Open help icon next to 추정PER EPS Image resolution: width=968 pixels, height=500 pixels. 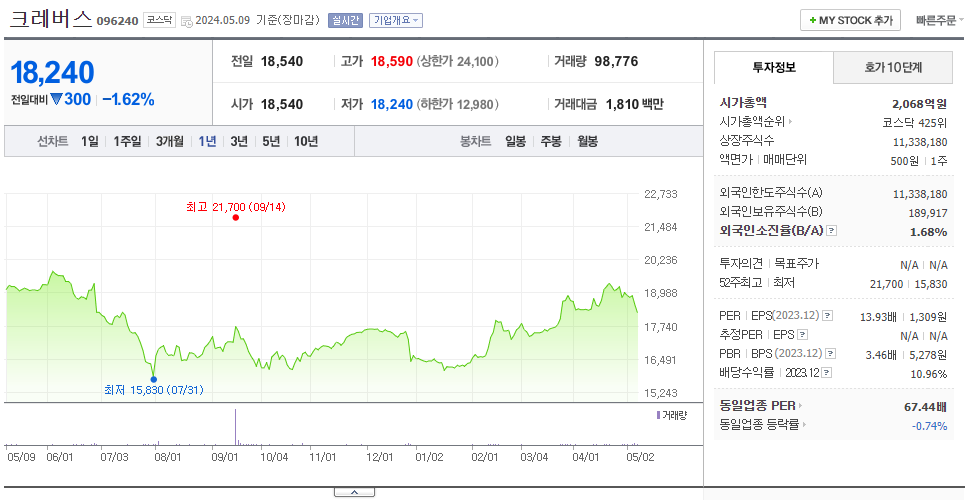[802, 335]
